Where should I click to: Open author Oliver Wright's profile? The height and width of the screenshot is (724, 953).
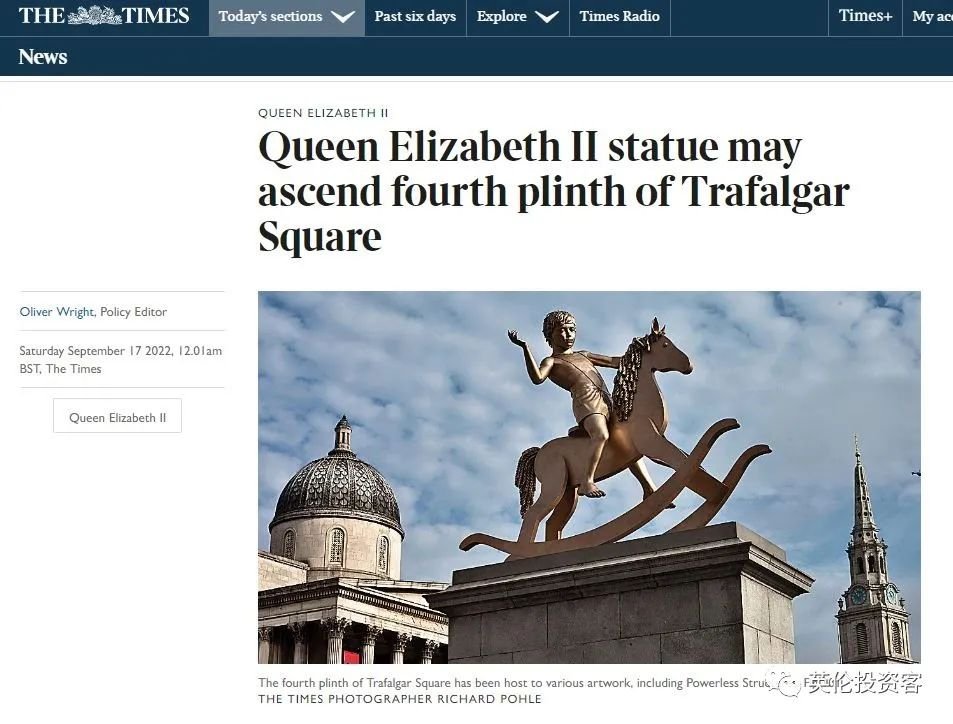57,312
